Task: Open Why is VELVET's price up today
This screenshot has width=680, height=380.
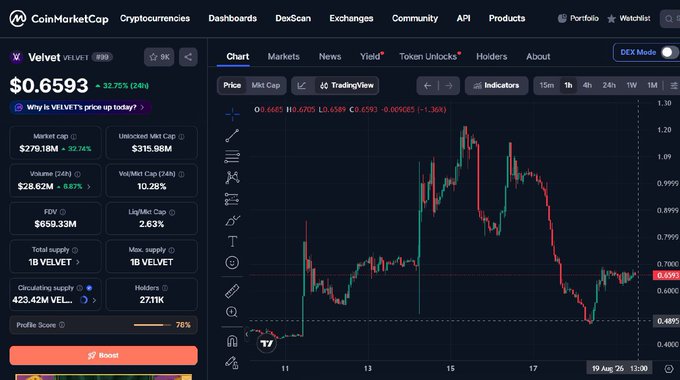Action: (81, 107)
